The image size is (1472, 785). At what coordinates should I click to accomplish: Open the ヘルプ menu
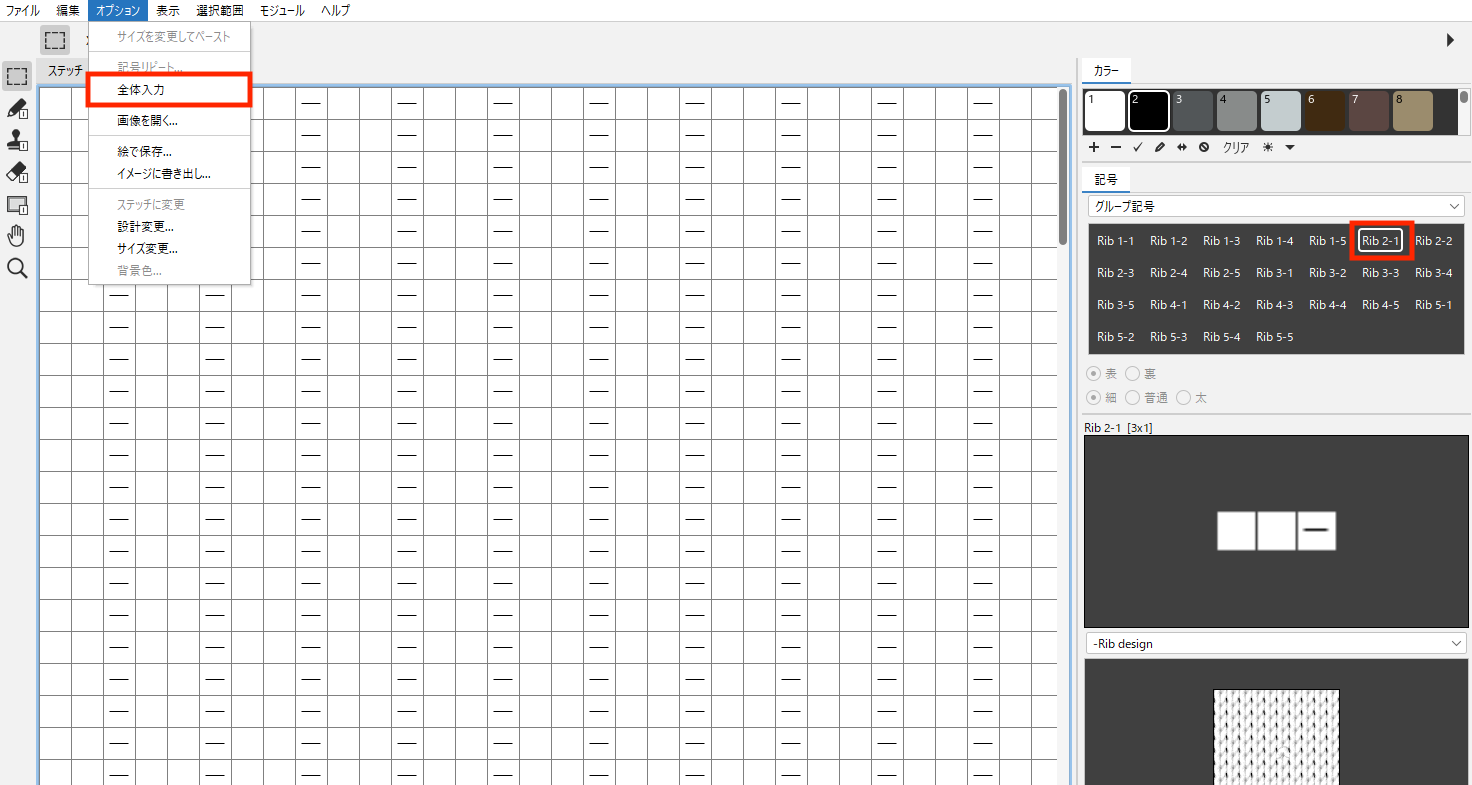(x=335, y=11)
